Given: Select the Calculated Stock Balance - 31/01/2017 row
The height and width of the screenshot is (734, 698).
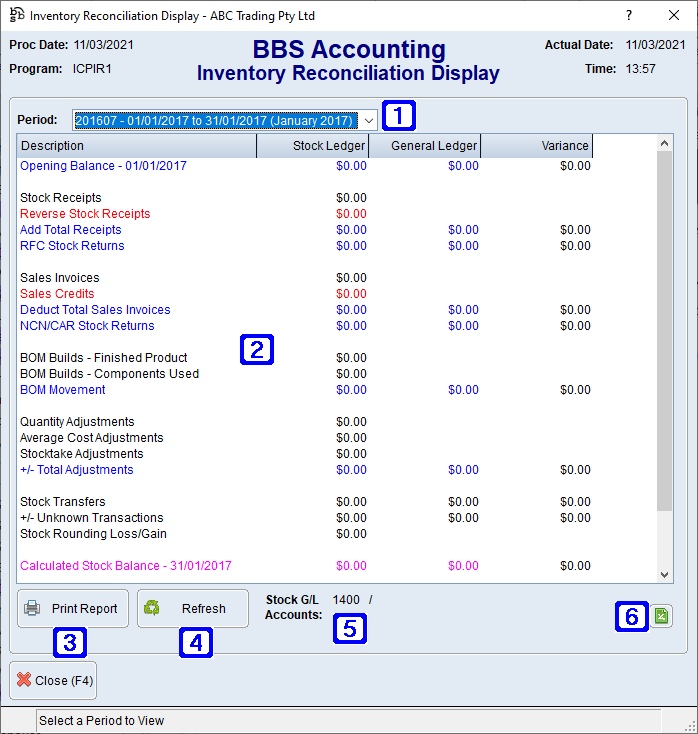Looking at the screenshot, I should pyautogui.click(x=305, y=565).
